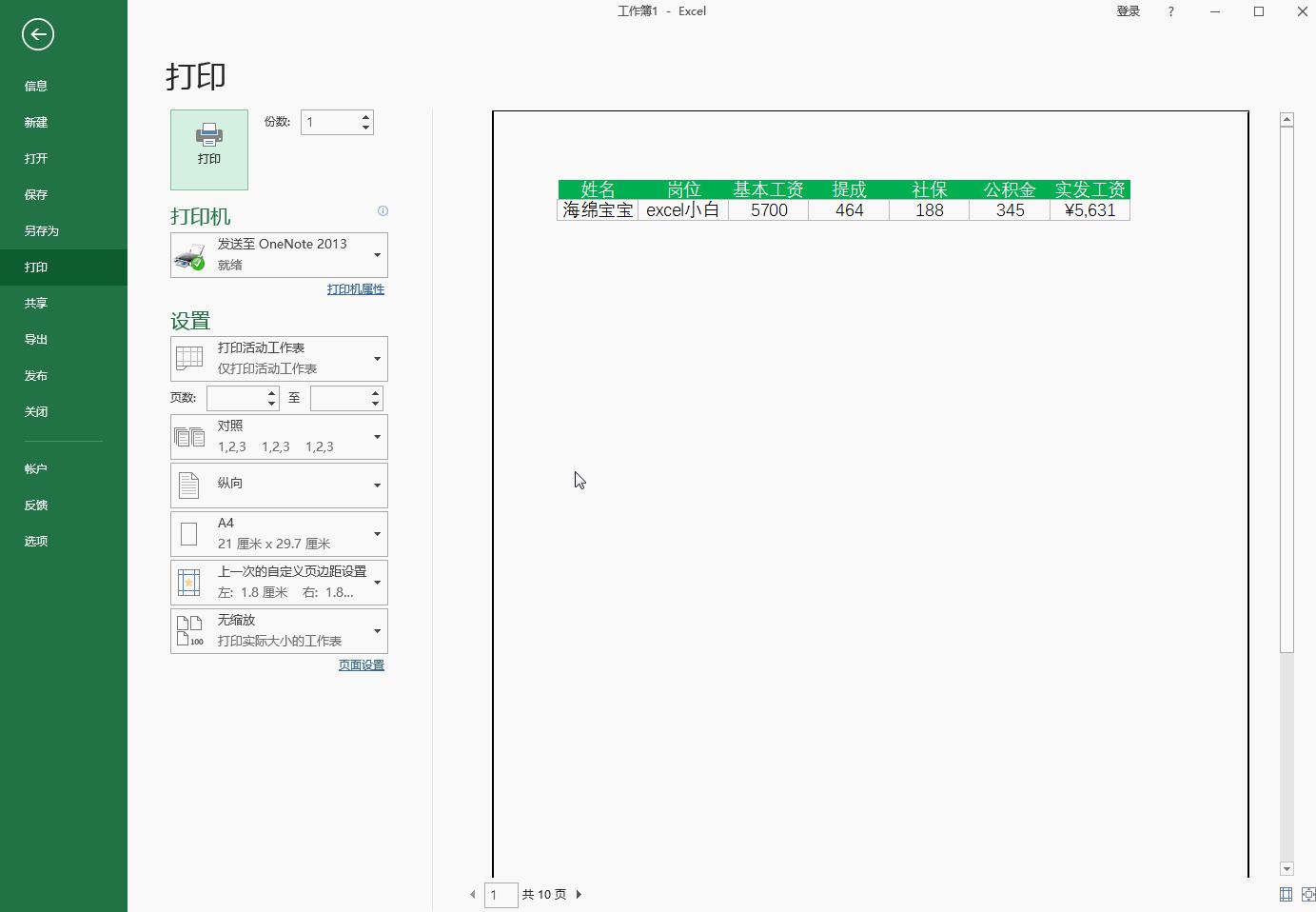Increase the end page number

pos(375,392)
